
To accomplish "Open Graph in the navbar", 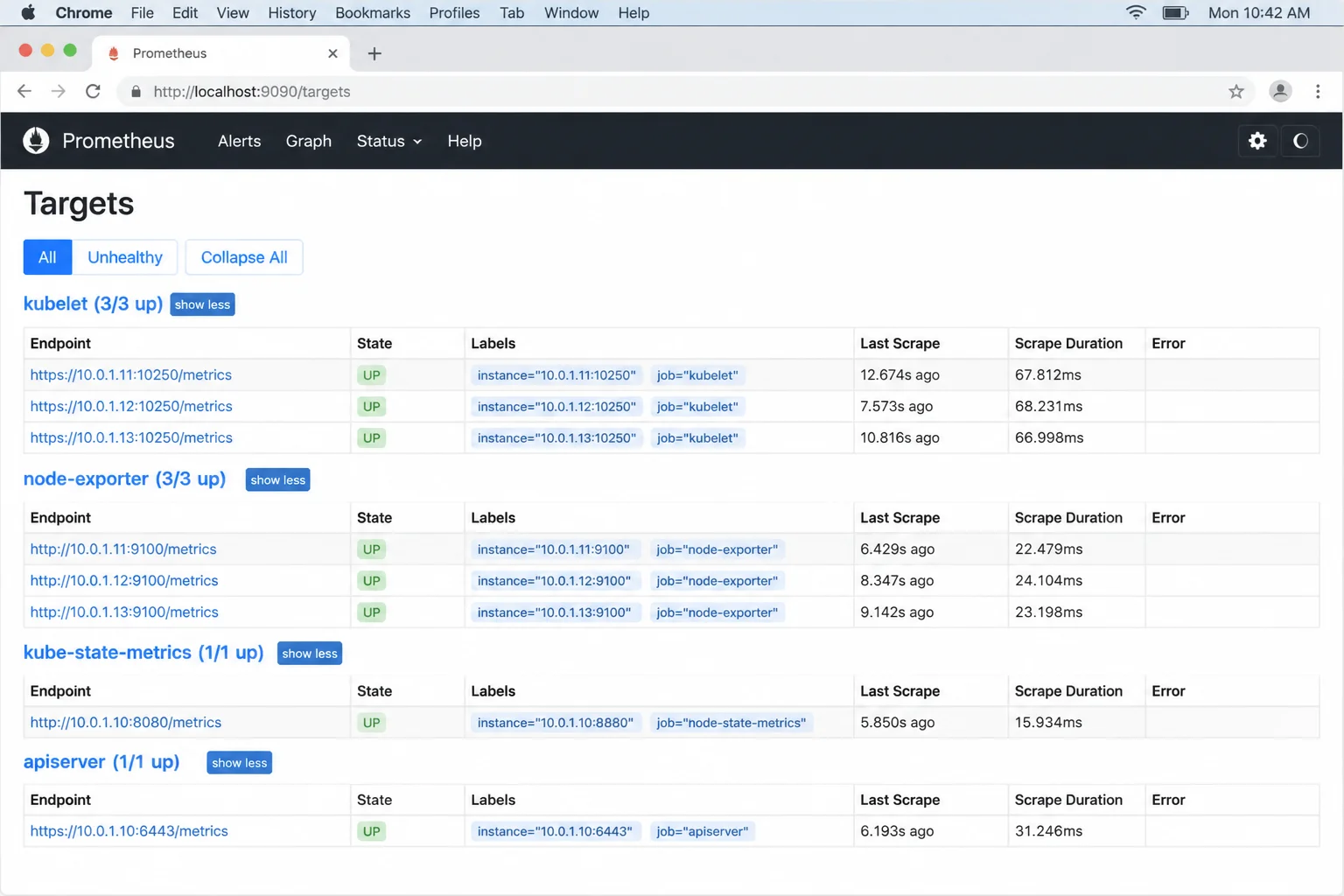I will tap(309, 141).
